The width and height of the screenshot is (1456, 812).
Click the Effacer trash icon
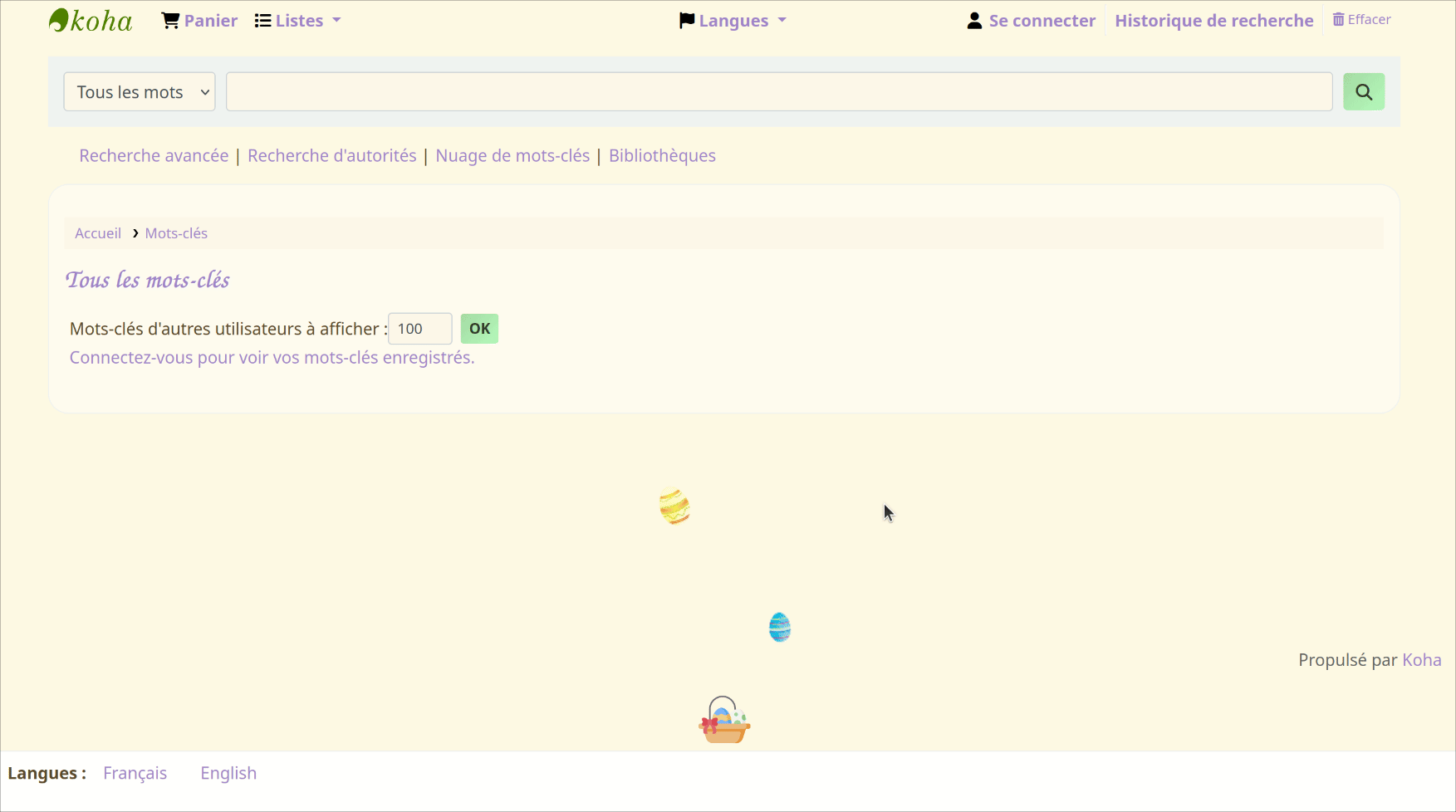click(x=1338, y=20)
